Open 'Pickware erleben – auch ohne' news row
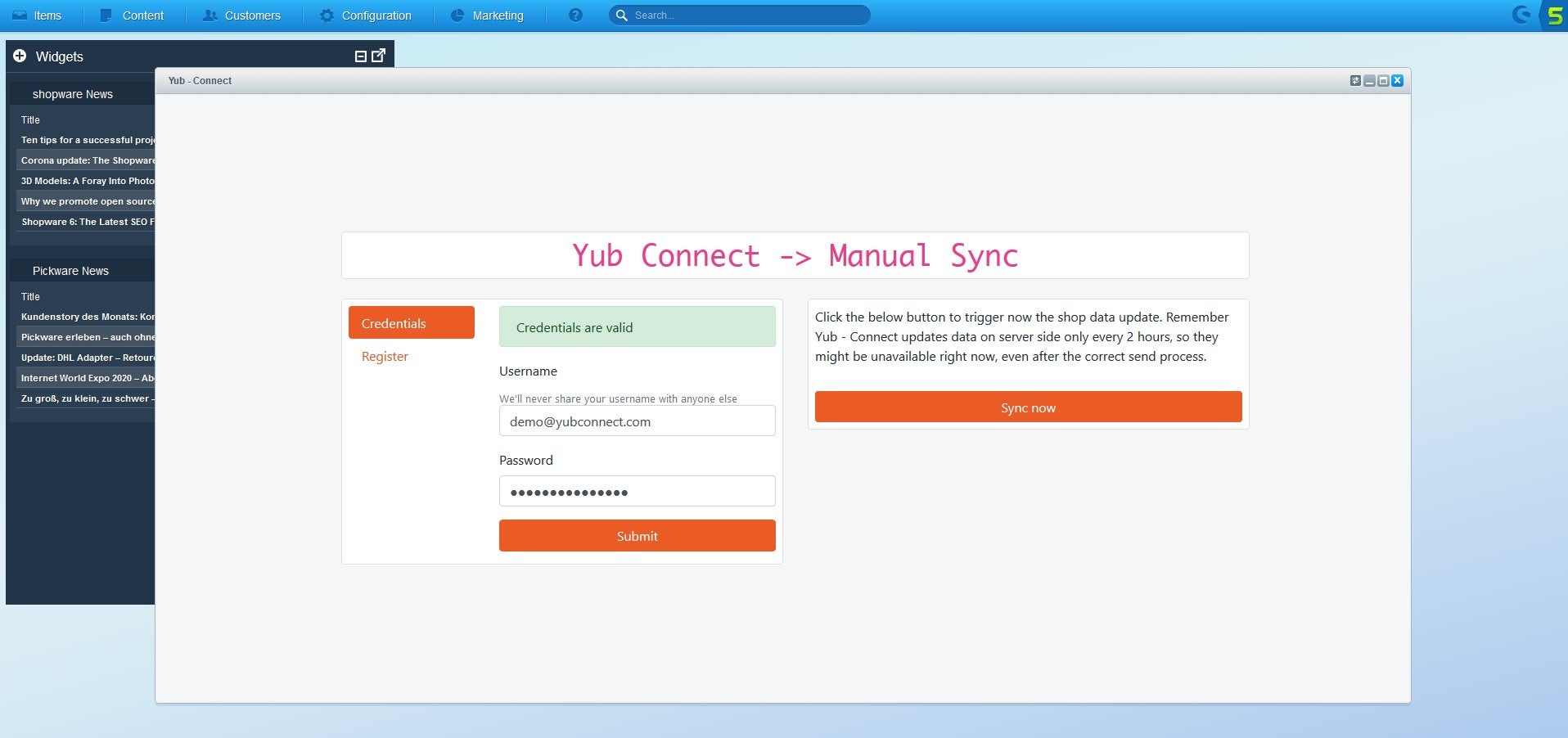Image resolution: width=1568 pixels, height=738 pixels. pos(85,337)
